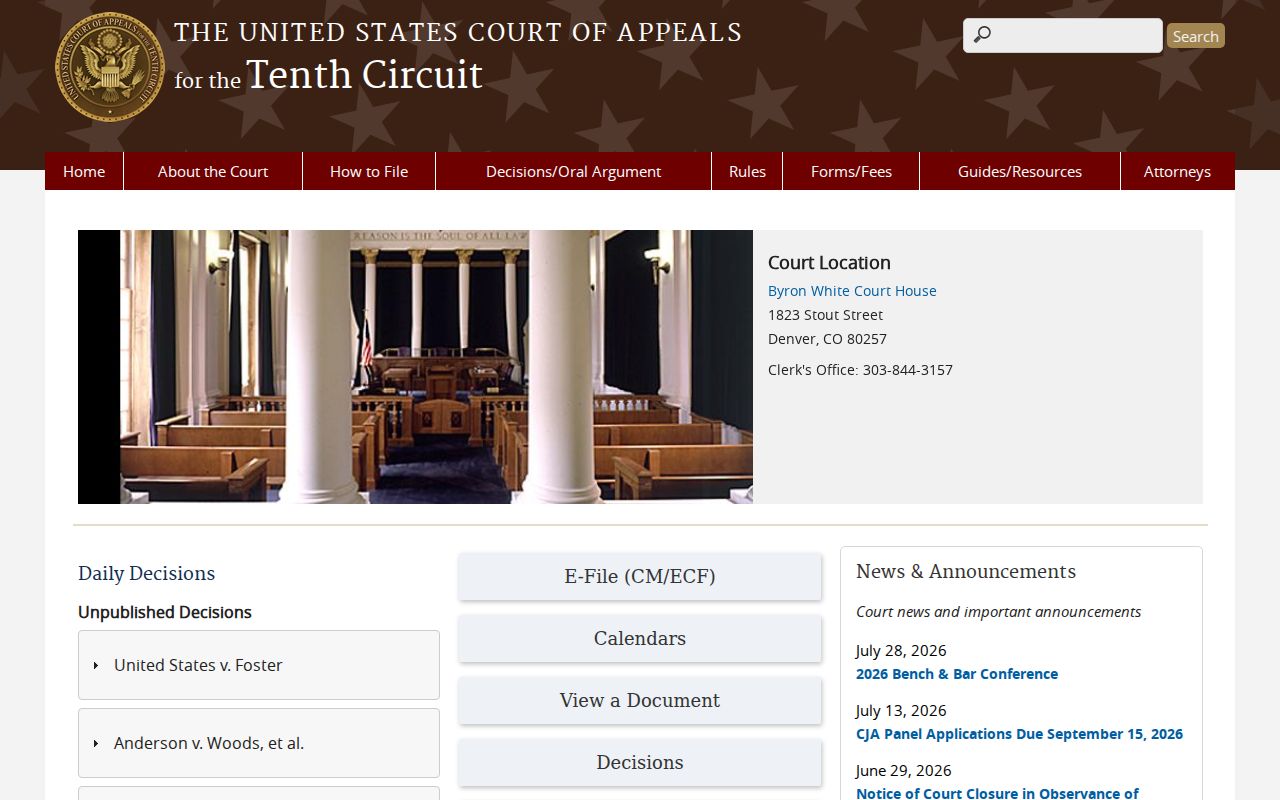
Task: Click the courtroom photo banner
Action: (415, 367)
